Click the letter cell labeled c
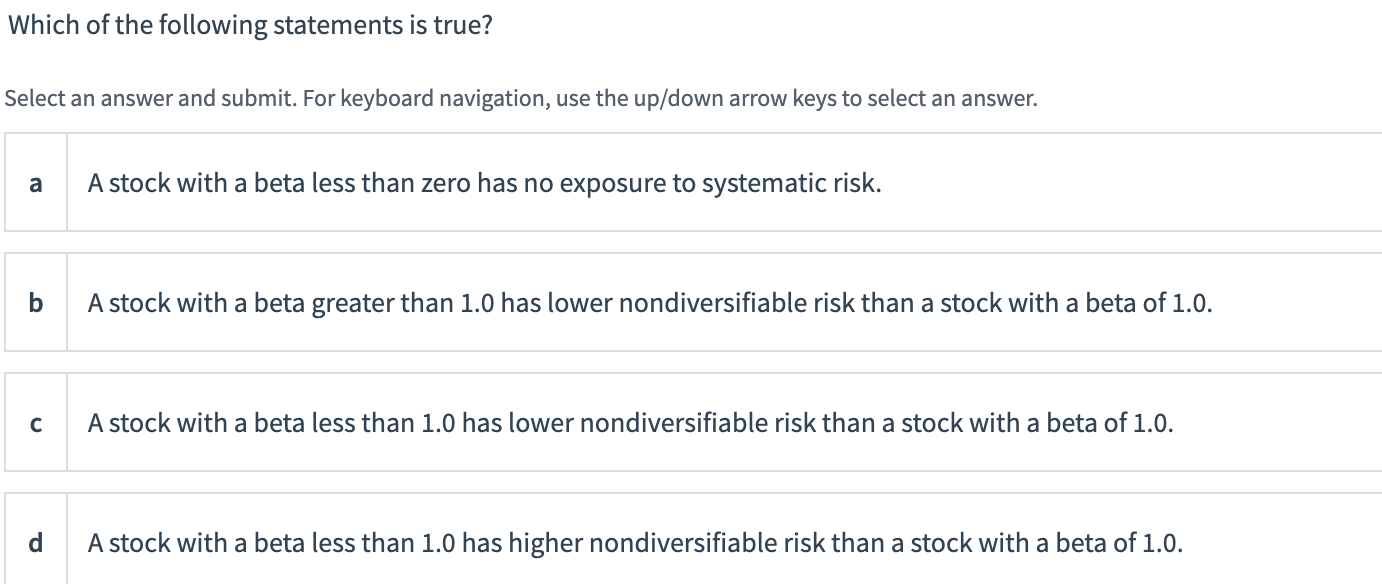Viewport: 1382px width, 584px height. 36,423
